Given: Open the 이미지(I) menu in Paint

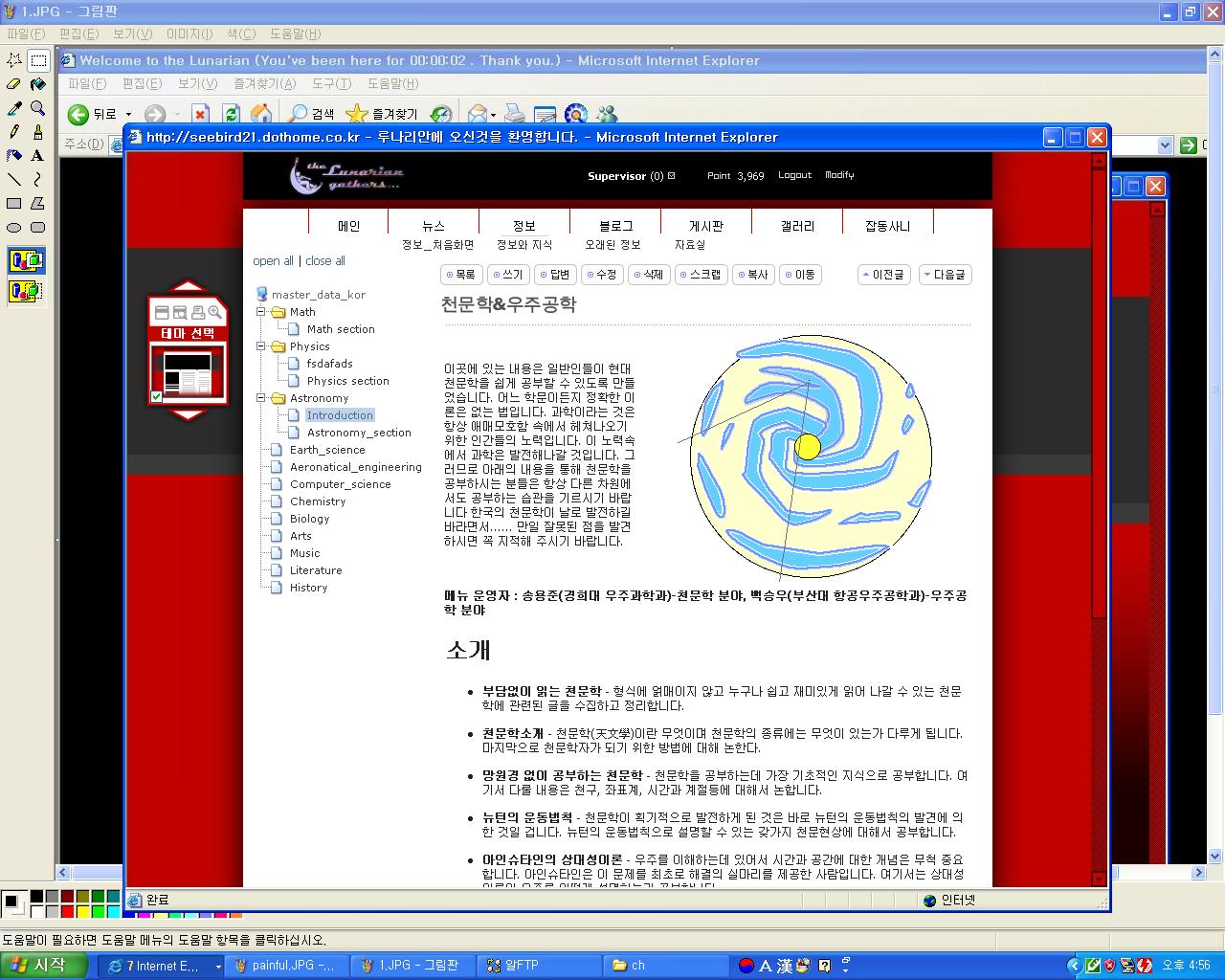Looking at the screenshot, I should (x=189, y=33).
